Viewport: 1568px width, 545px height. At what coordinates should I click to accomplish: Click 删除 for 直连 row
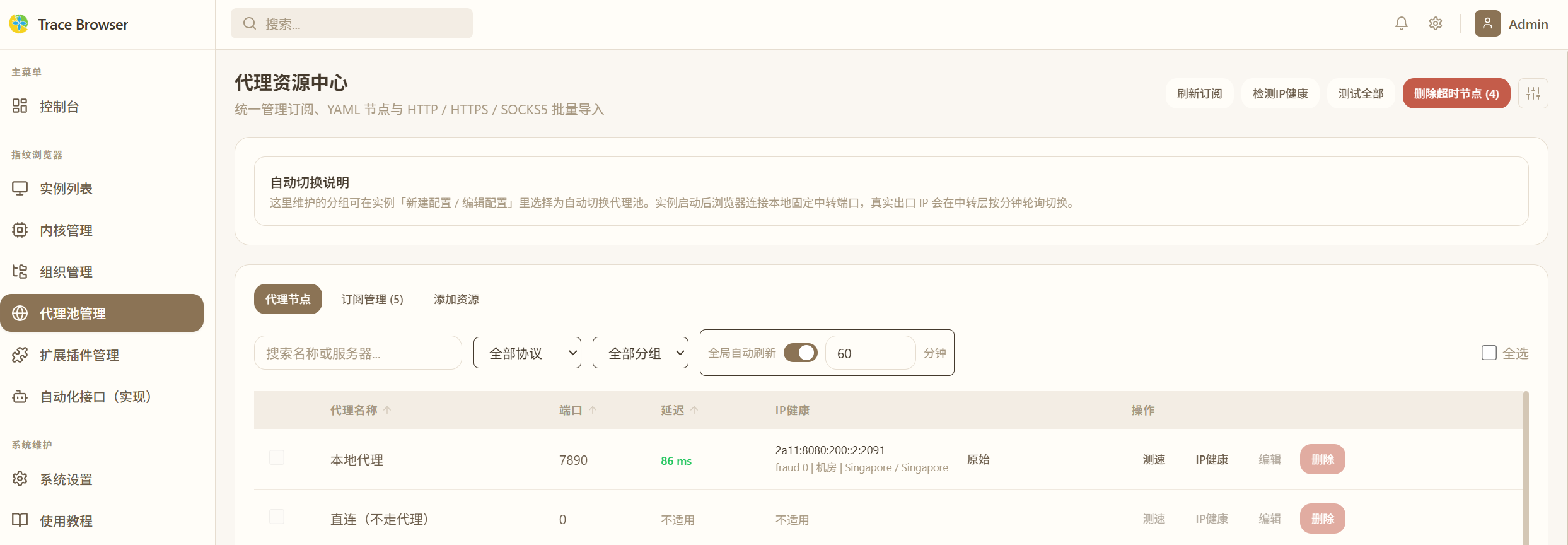pos(1322,519)
